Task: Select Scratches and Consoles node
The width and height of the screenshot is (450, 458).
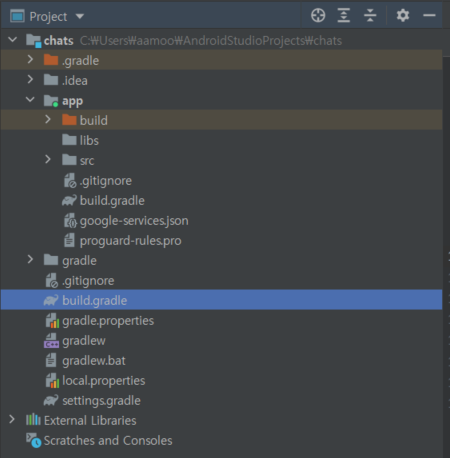Action: pos(108,441)
